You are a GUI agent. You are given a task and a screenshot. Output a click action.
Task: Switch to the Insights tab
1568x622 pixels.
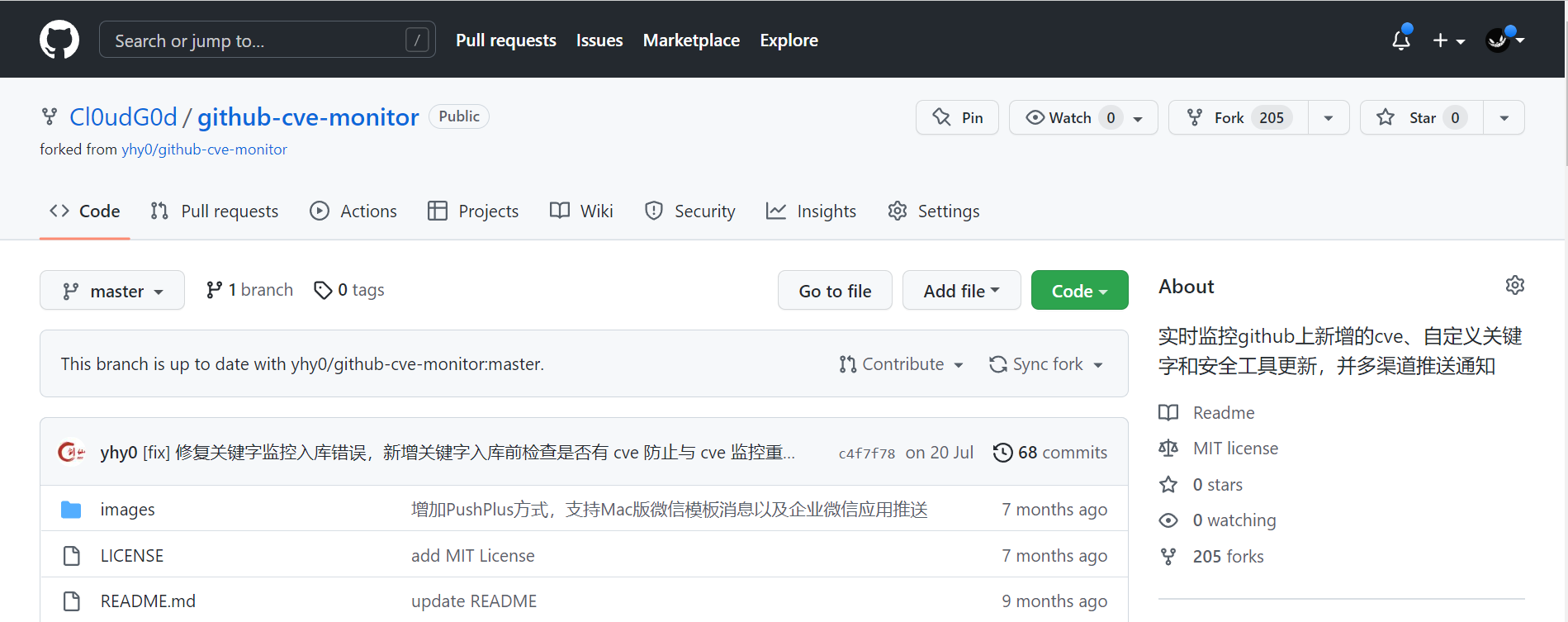(x=811, y=211)
